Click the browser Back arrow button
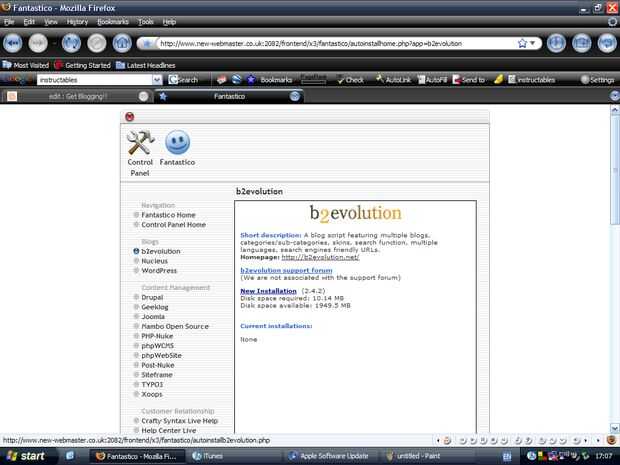Screen dimensions: 620x465 [13, 43]
